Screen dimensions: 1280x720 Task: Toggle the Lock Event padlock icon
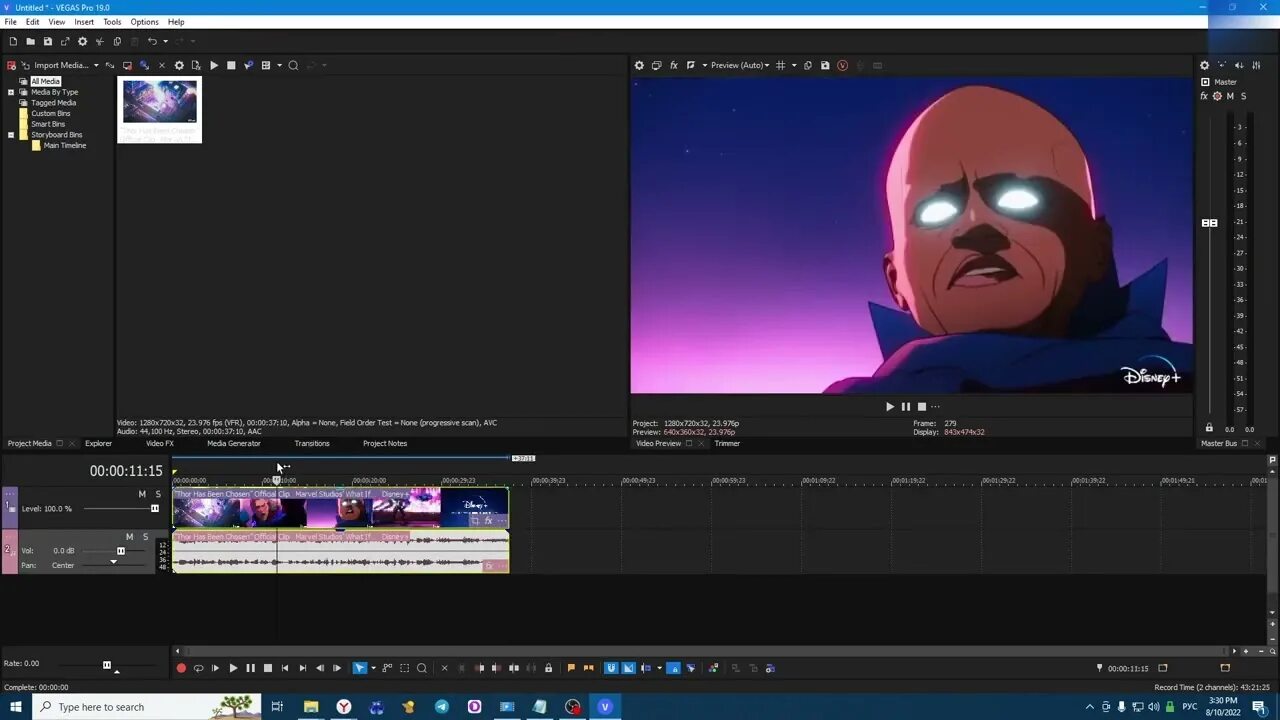(548, 668)
